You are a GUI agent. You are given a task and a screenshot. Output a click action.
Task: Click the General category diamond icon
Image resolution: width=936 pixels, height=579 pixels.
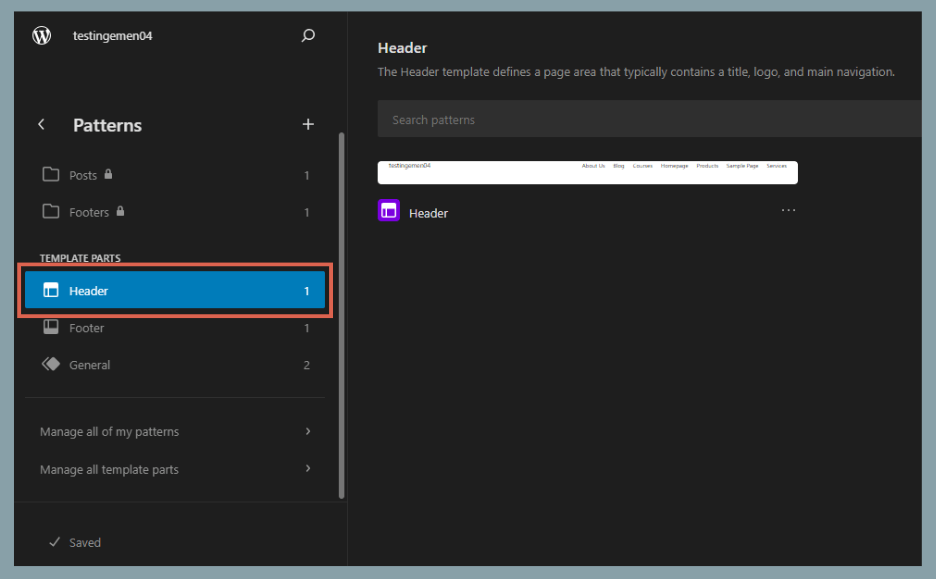(52, 364)
